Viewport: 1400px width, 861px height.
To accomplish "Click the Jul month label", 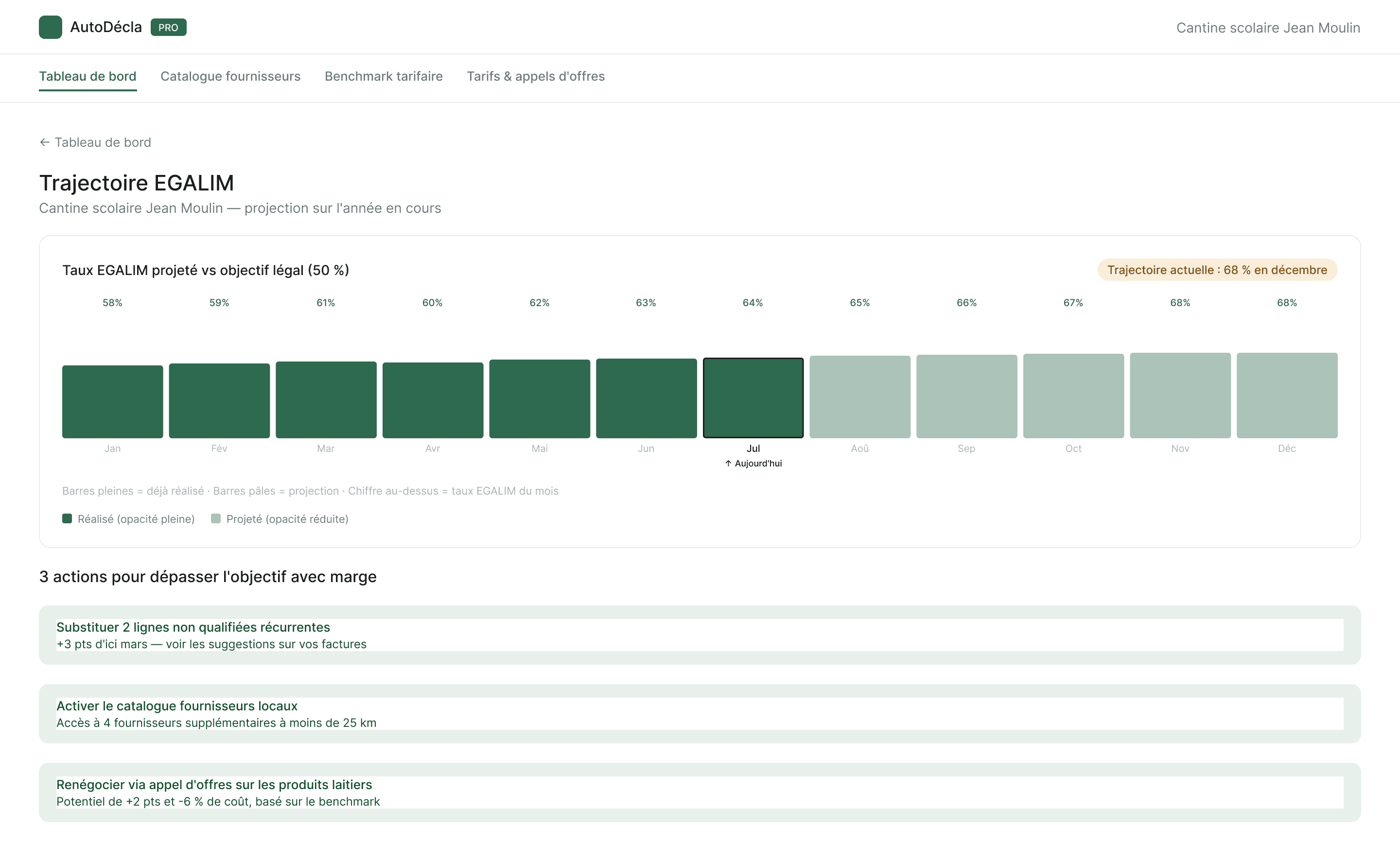I will 753,449.
